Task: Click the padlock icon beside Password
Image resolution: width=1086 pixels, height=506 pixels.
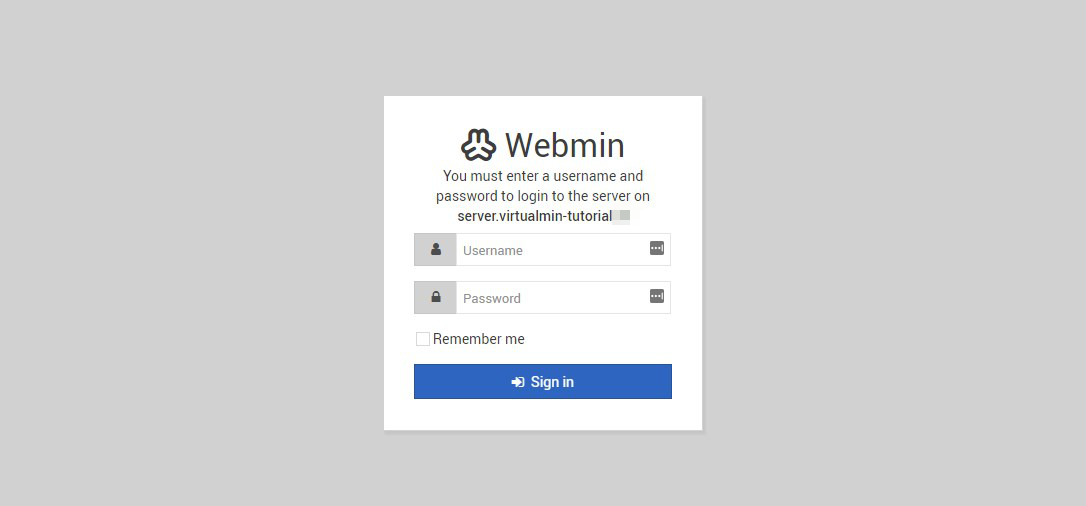Action: click(x=436, y=297)
